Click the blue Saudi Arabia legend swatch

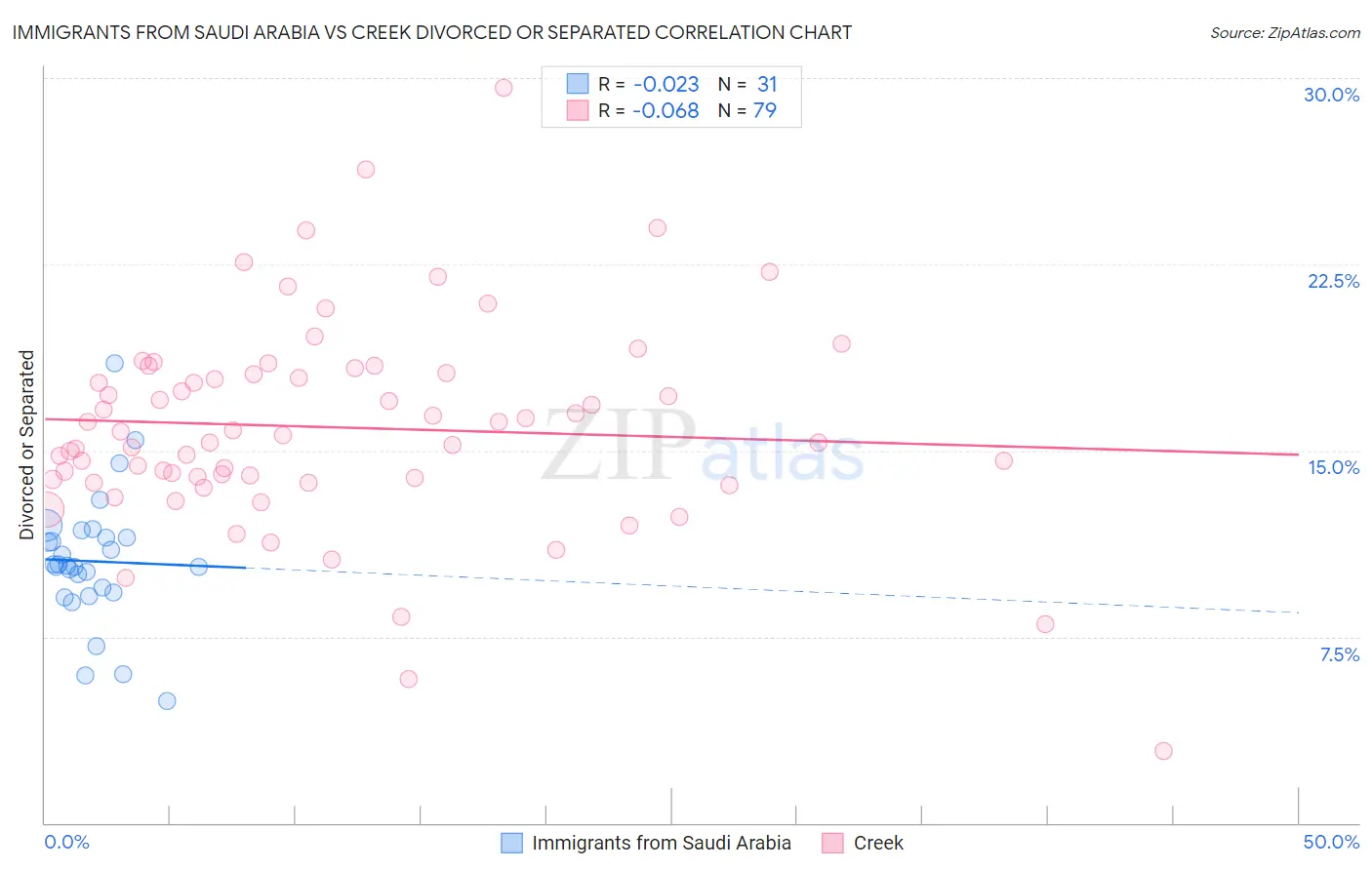pos(512,843)
